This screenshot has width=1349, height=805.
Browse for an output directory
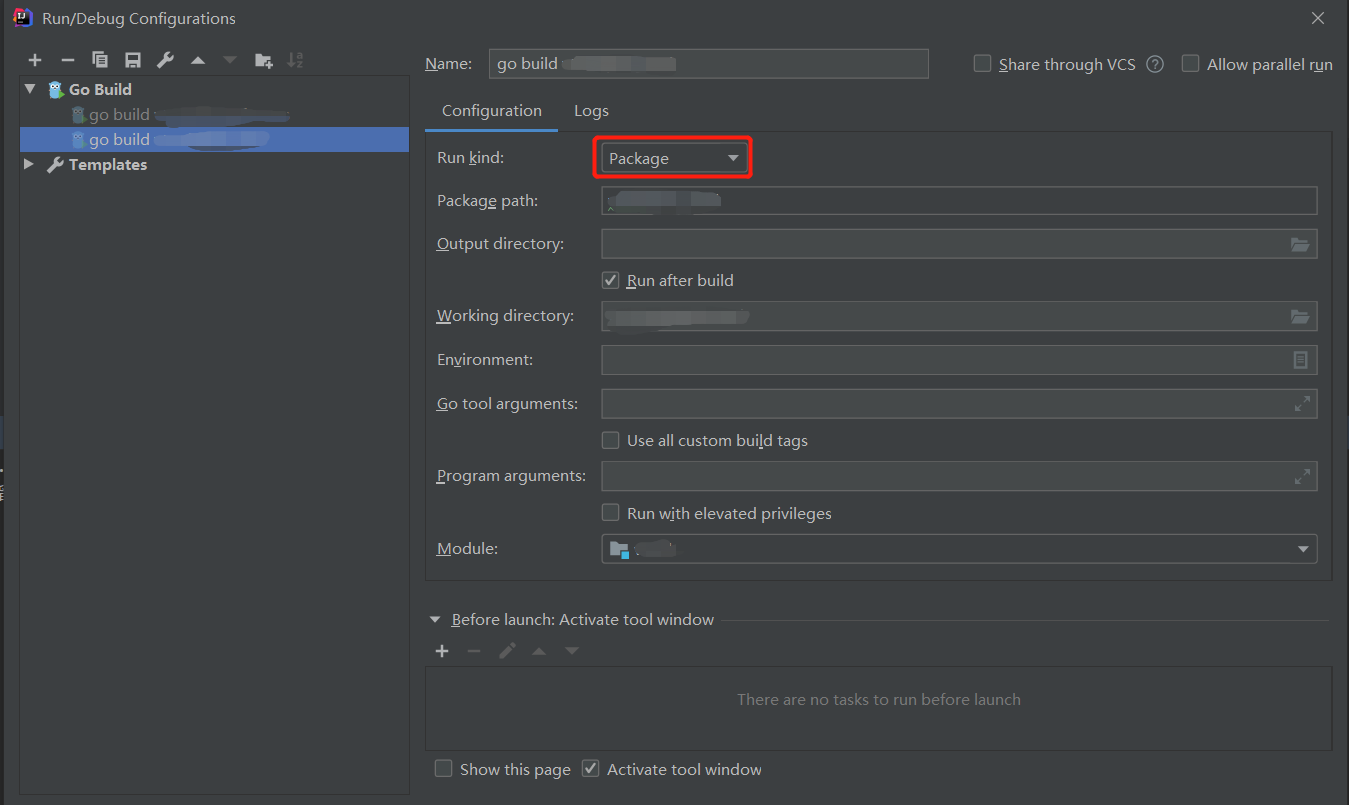pos(1300,243)
